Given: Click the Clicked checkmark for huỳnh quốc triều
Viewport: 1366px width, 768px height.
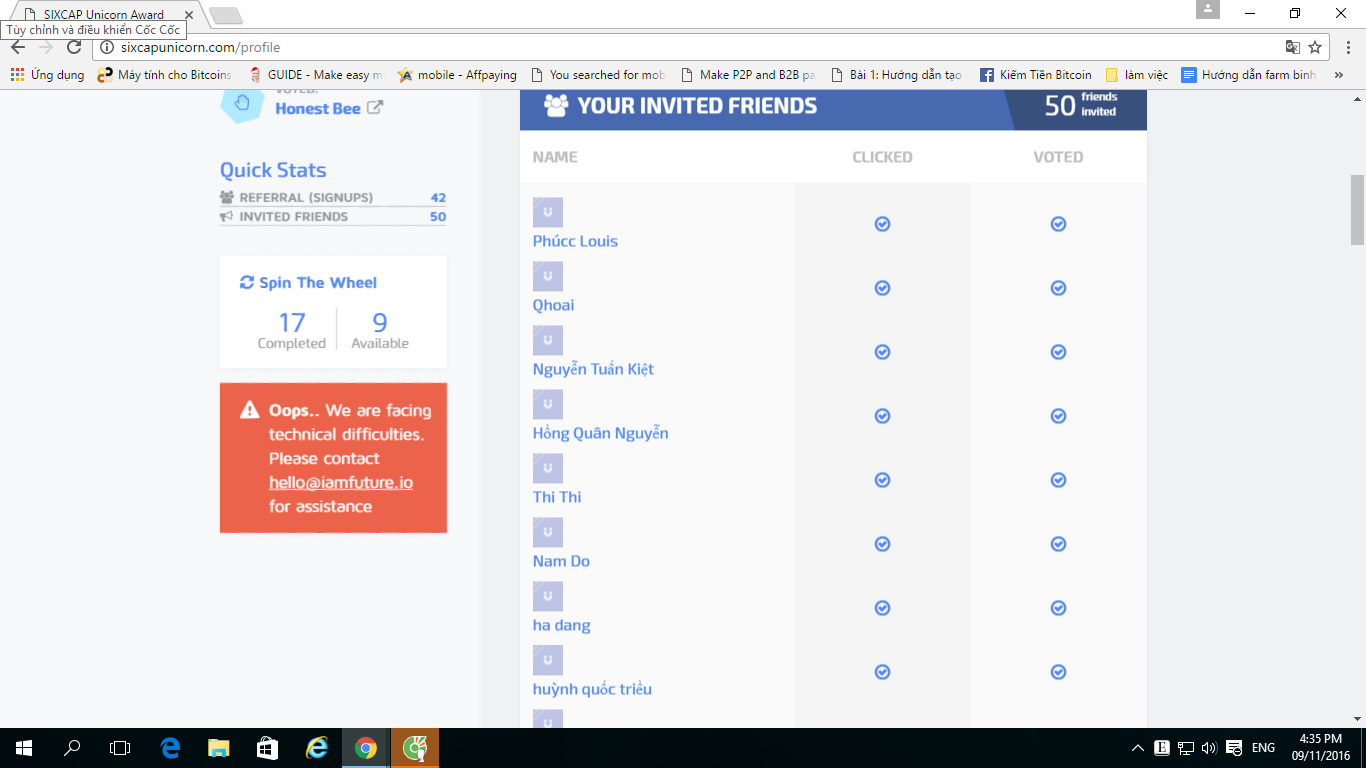Looking at the screenshot, I should [882, 672].
